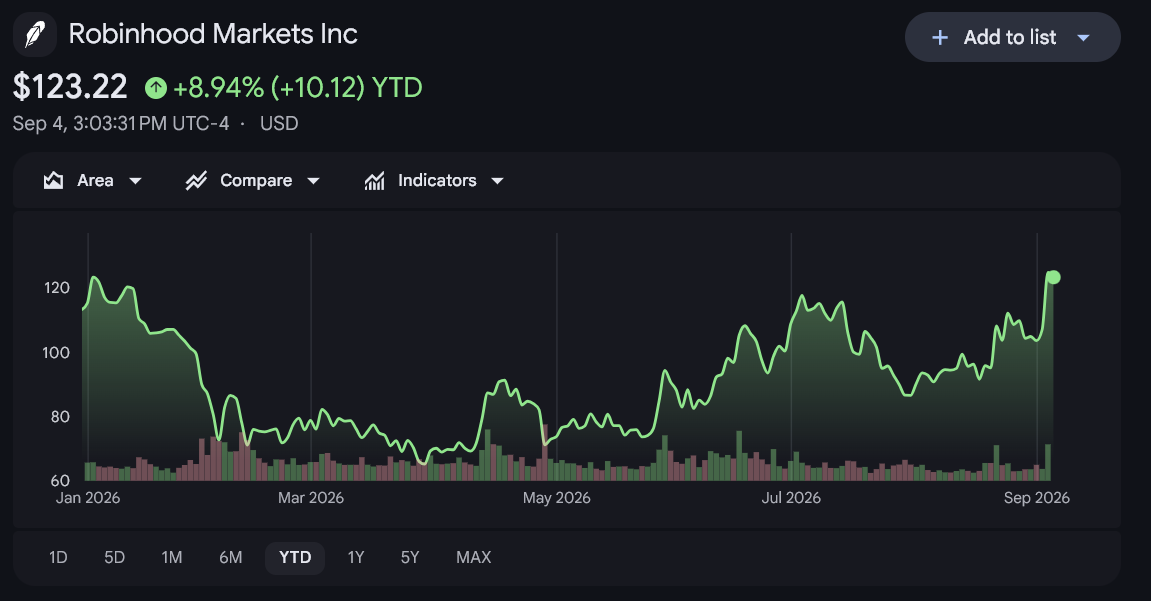Viewport: 1151px width, 601px height.
Task: Click the Mar 2026 axis label
Action: [x=311, y=498]
